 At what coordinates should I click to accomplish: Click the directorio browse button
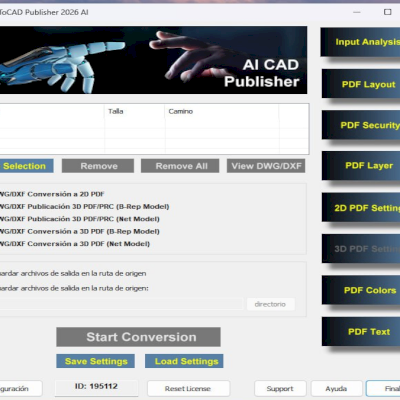(x=270, y=304)
